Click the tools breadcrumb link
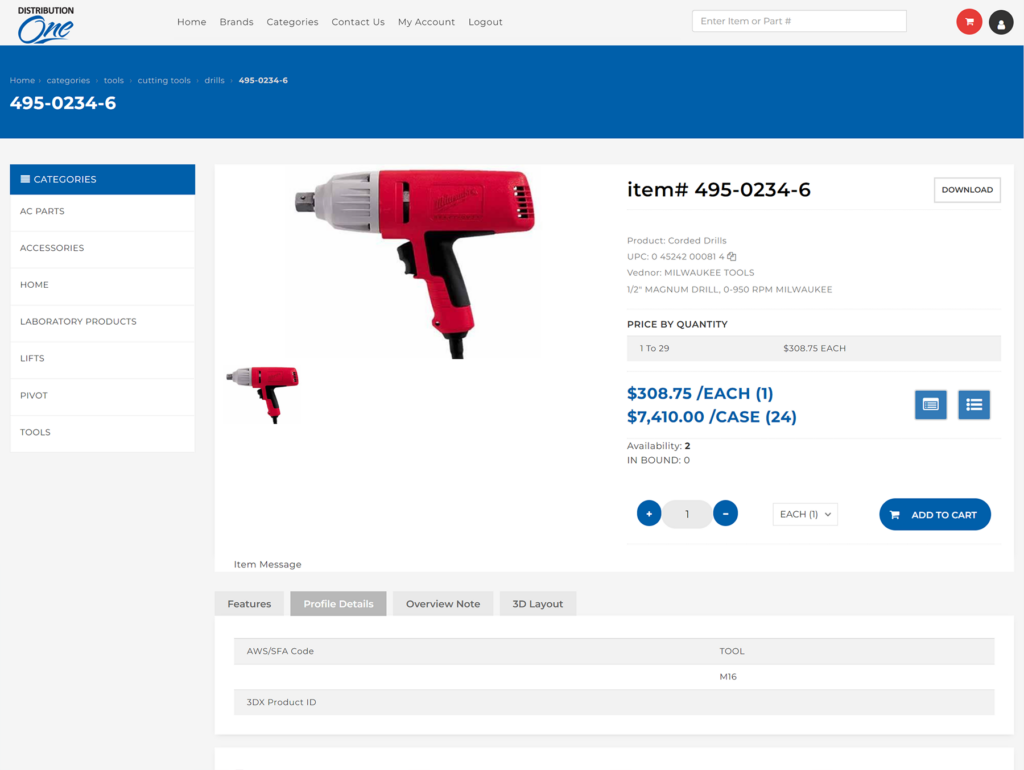 pos(114,80)
